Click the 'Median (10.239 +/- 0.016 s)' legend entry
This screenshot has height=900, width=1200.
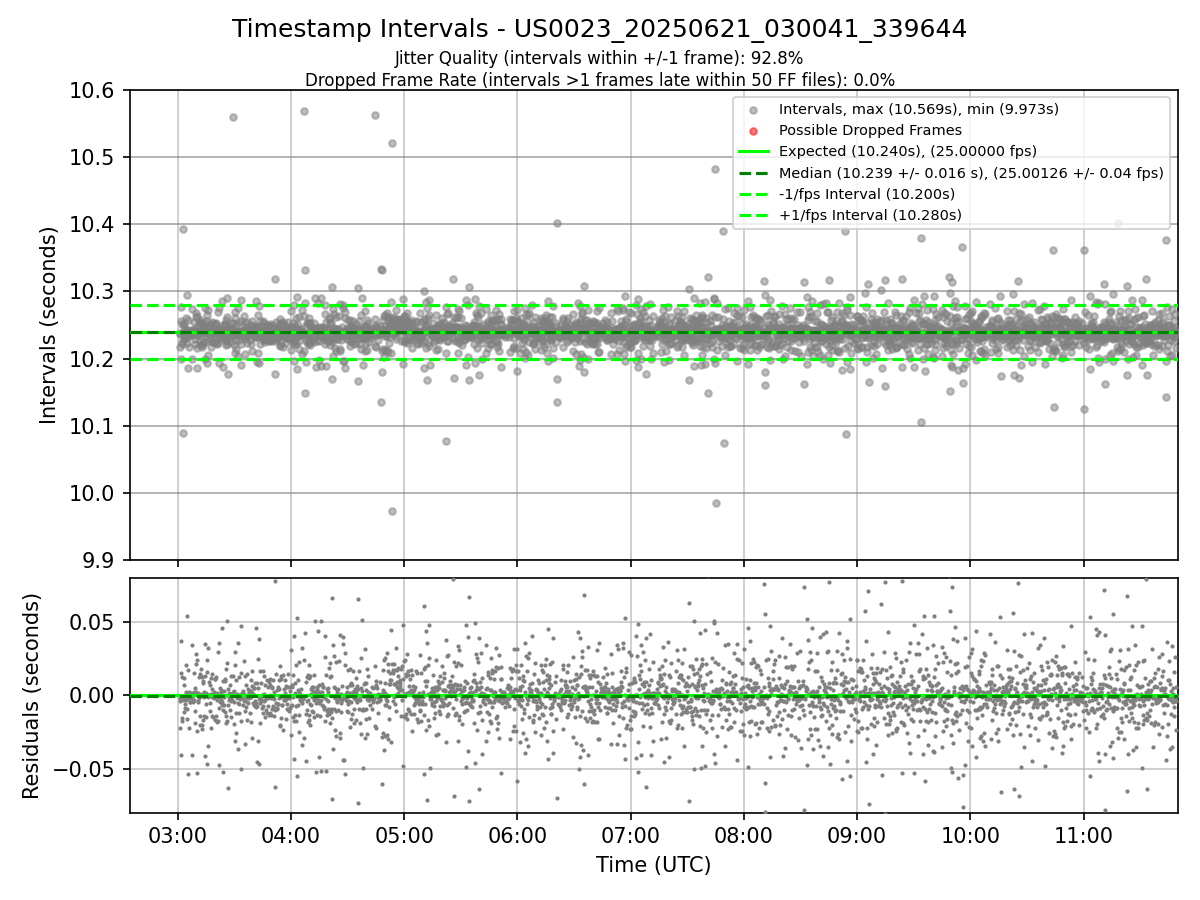(971, 172)
